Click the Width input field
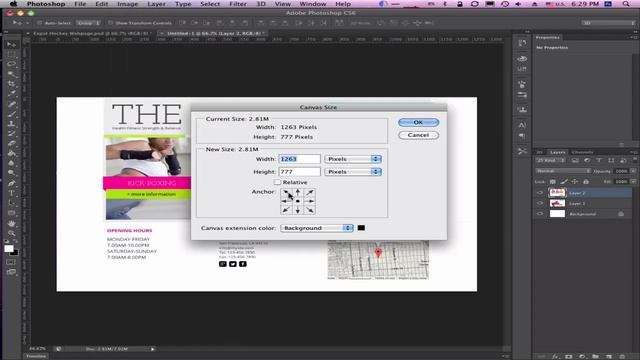The width and height of the screenshot is (640, 360). click(299, 159)
